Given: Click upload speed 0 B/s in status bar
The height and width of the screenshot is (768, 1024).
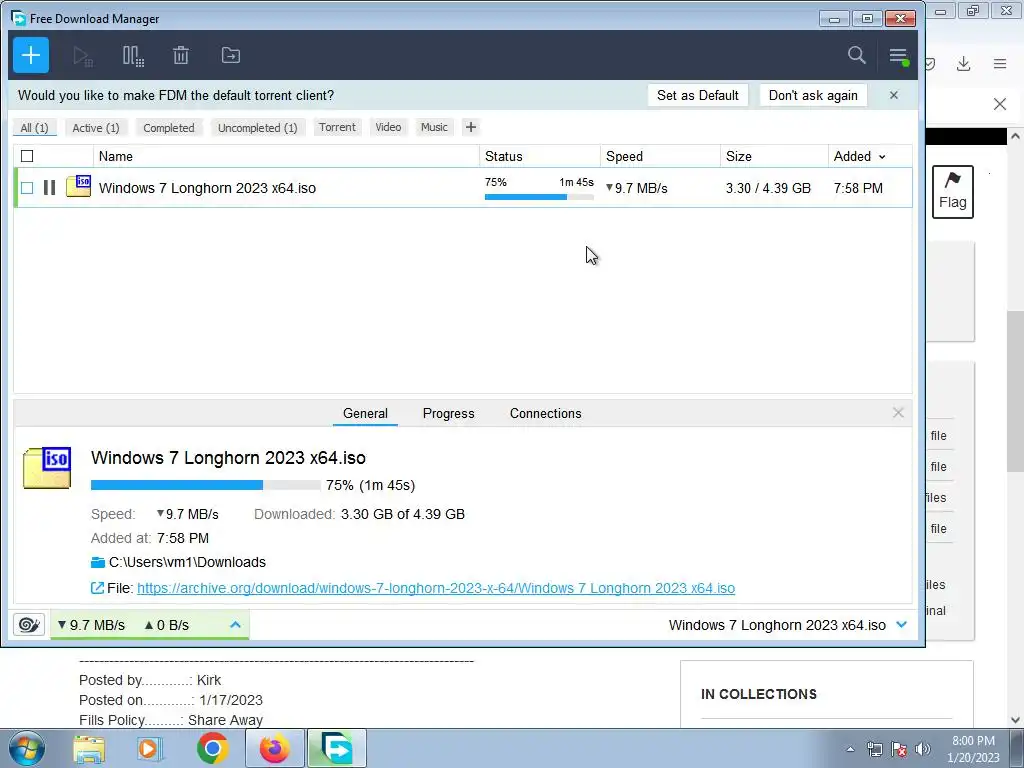Looking at the screenshot, I should 167,625.
